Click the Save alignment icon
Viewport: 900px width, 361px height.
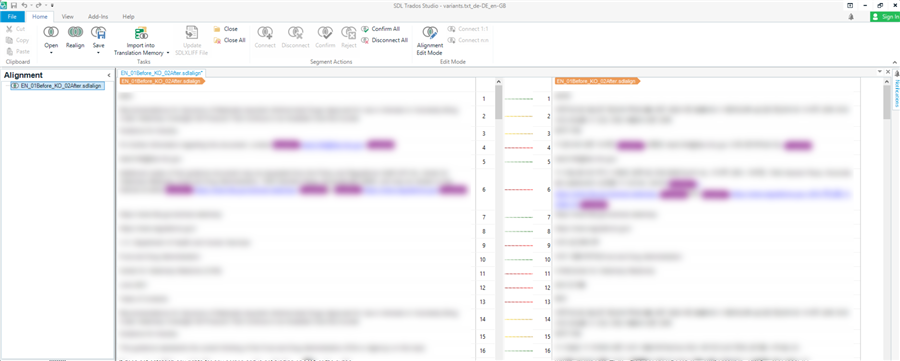click(98, 33)
